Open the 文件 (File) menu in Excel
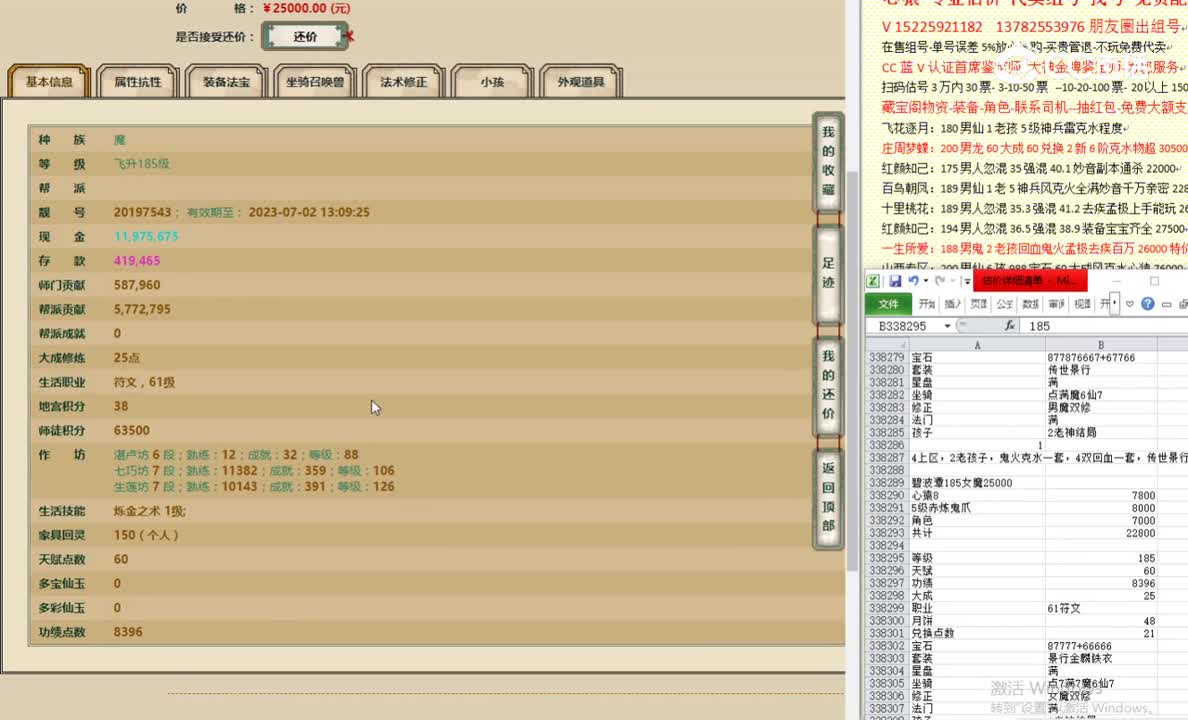Viewport: 1188px width, 720px height. click(889, 304)
